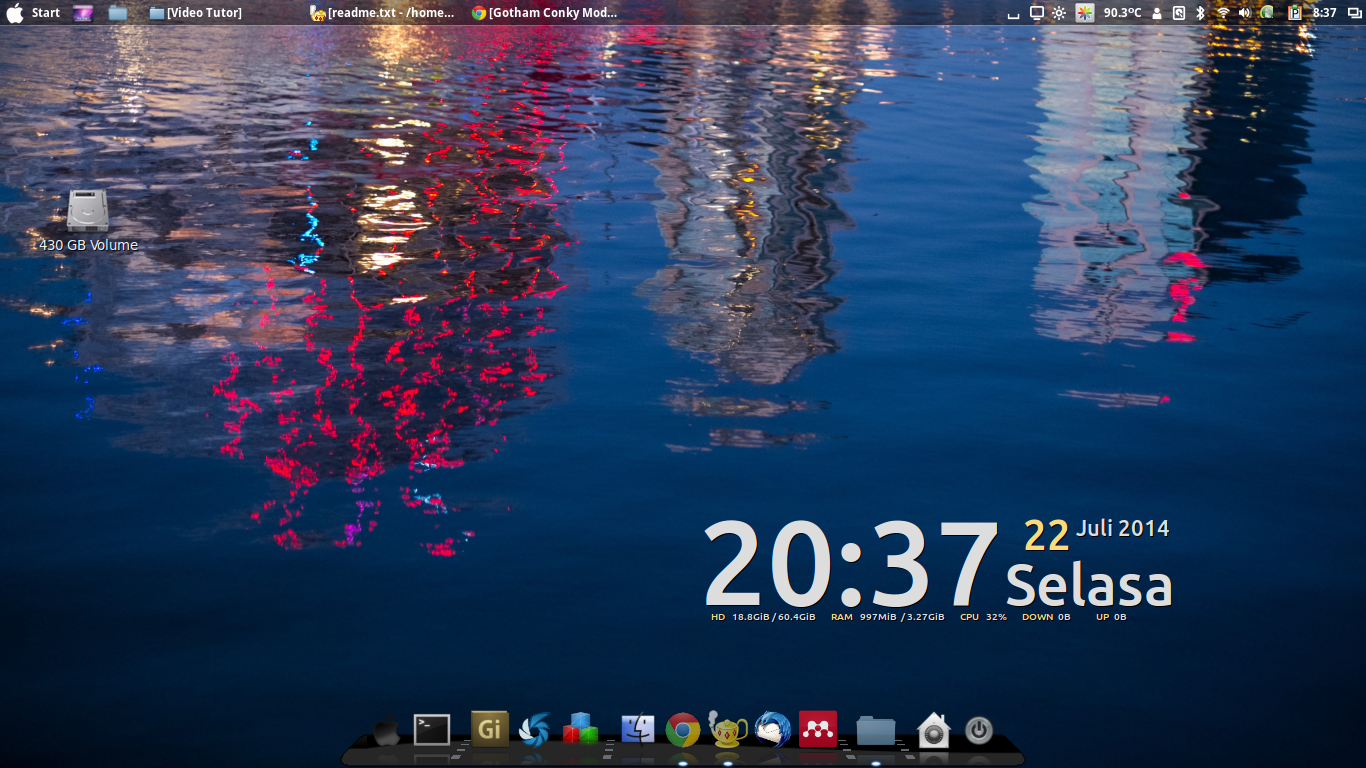The height and width of the screenshot is (768, 1366).
Task: Open the clipboard manager P icon
Action: 1295,13
